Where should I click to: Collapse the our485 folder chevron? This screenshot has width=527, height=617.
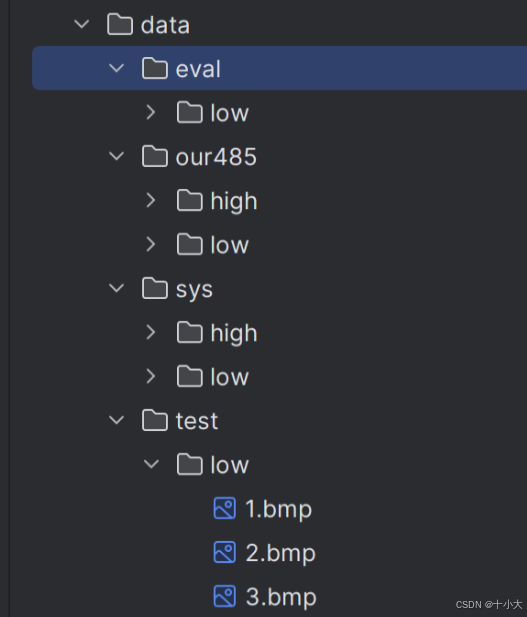116,156
